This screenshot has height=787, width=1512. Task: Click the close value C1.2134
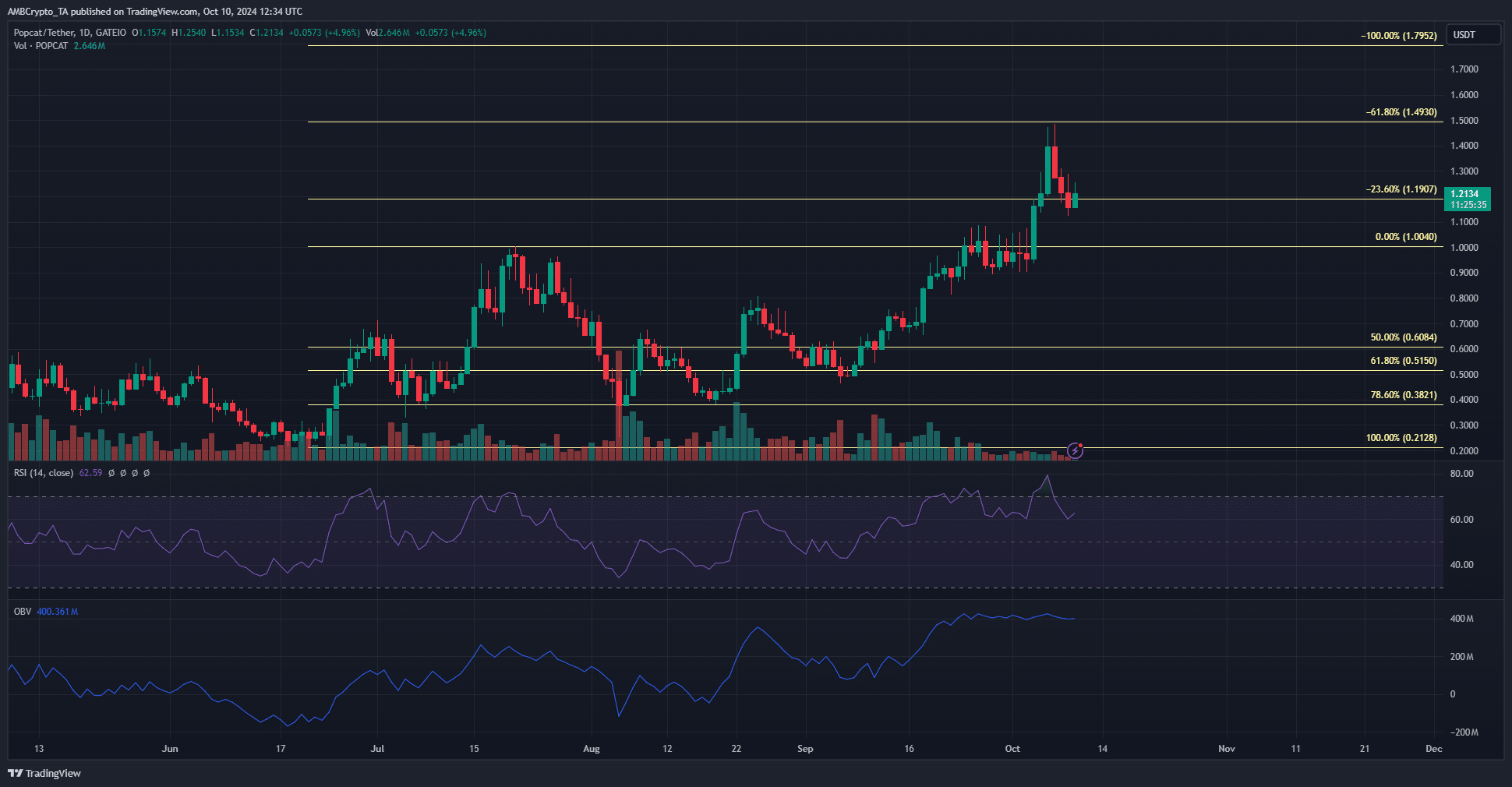pos(267,33)
